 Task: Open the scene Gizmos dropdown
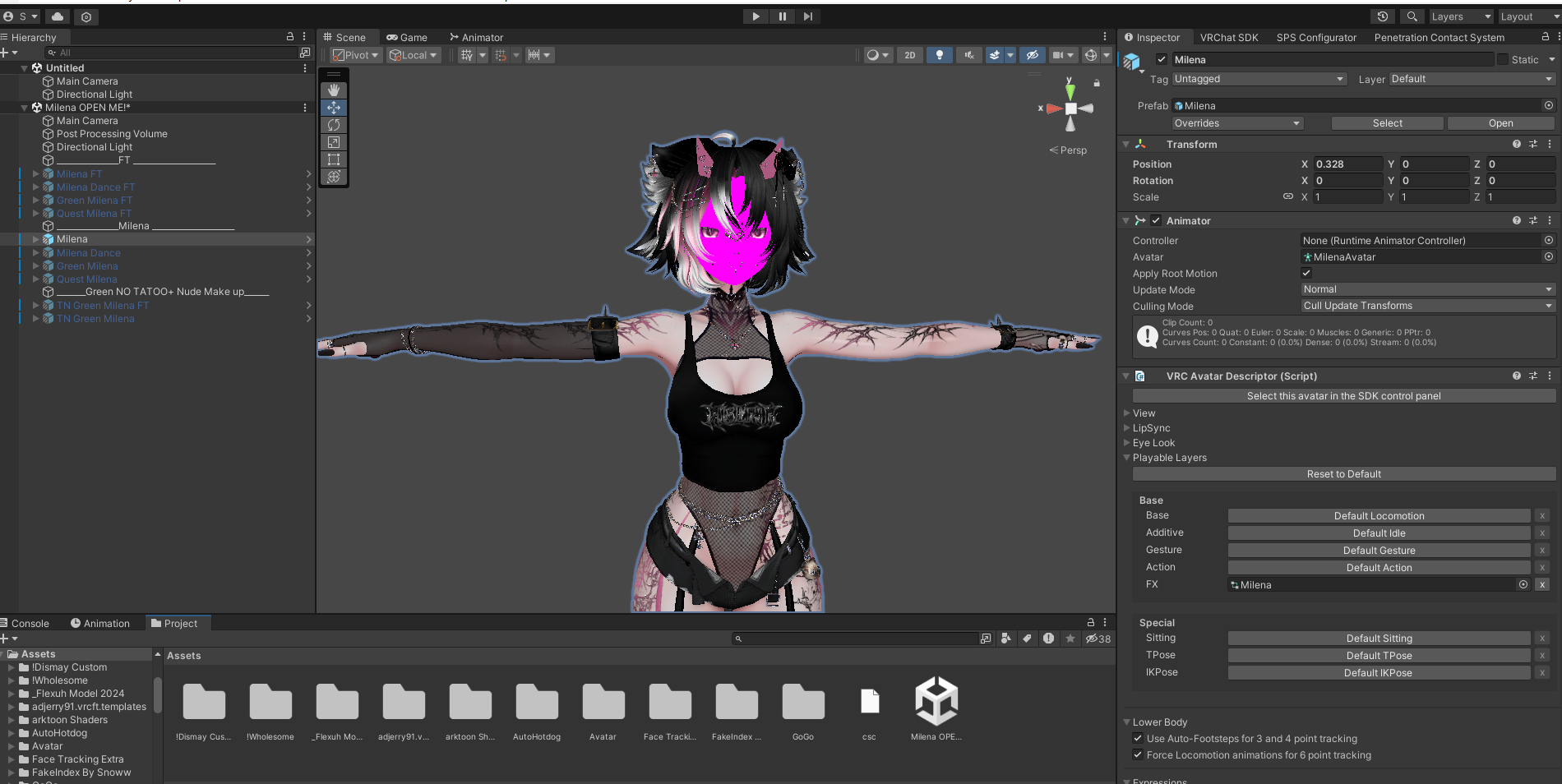coord(1107,55)
